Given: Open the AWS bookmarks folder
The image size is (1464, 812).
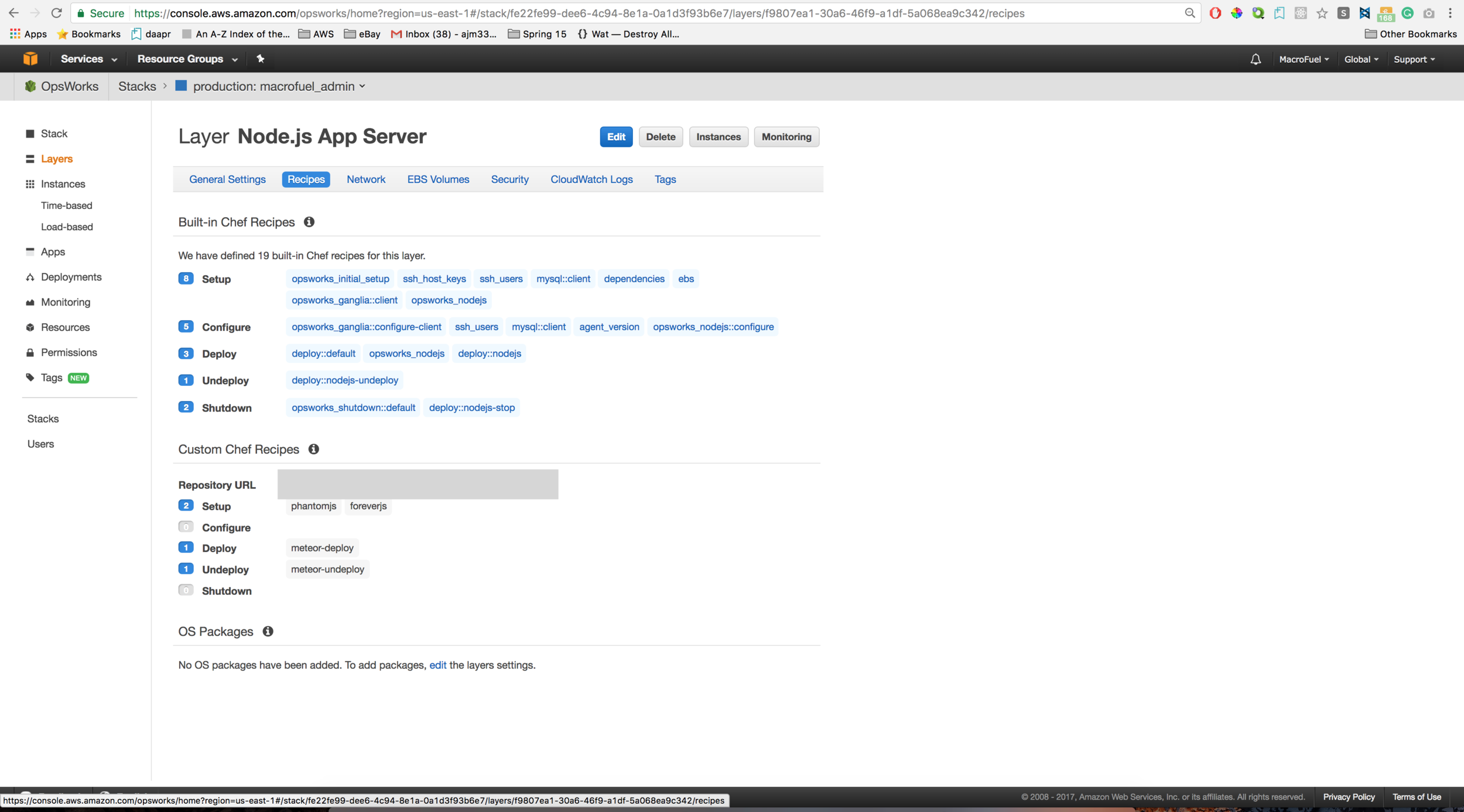Looking at the screenshot, I should coord(316,34).
